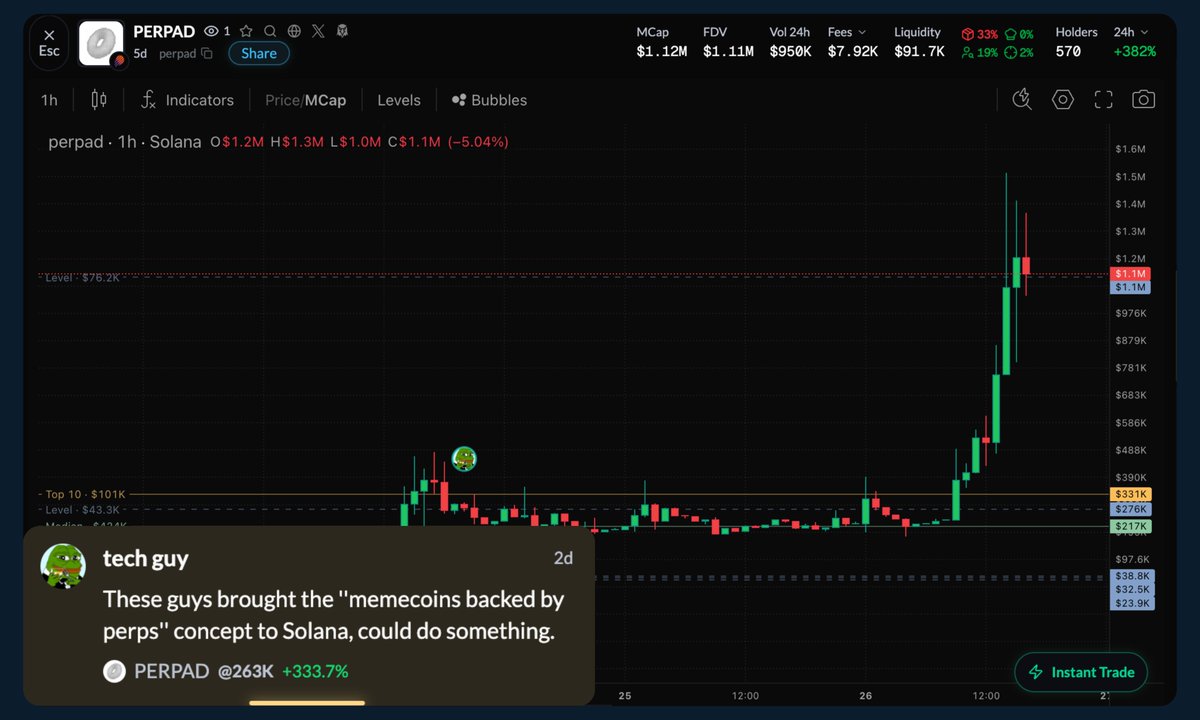The width and height of the screenshot is (1200, 720).
Task: Switch chart to MCap display
Action: click(x=325, y=100)
